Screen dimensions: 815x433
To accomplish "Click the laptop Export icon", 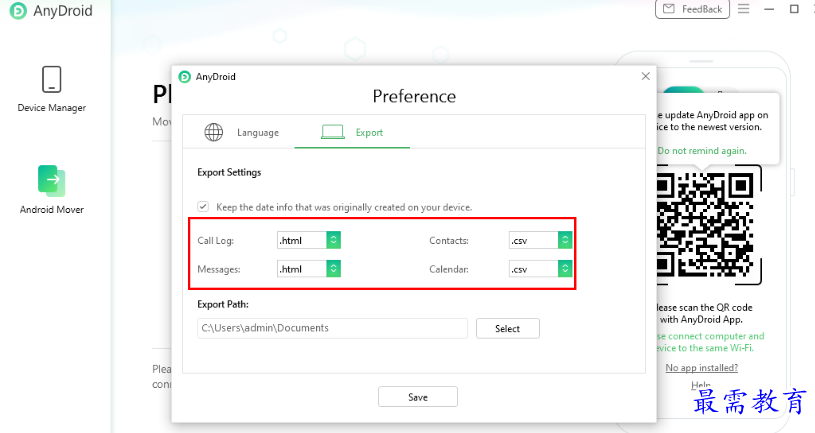I will [x=333, y=132].
